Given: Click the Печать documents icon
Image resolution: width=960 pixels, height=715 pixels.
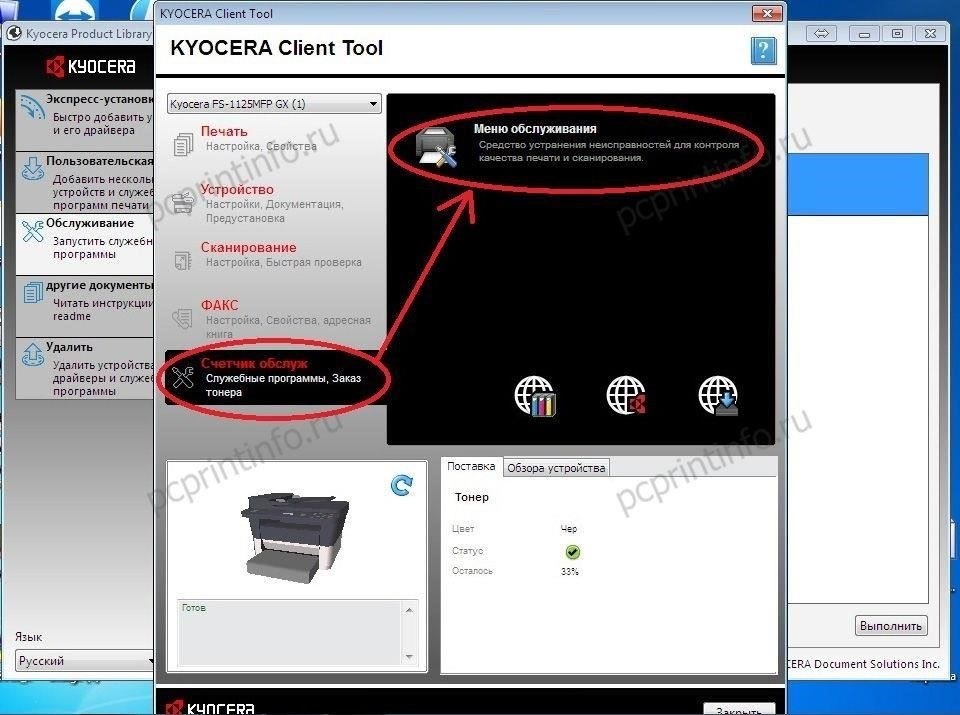Looking at the screenshot, I should point(183,144).
